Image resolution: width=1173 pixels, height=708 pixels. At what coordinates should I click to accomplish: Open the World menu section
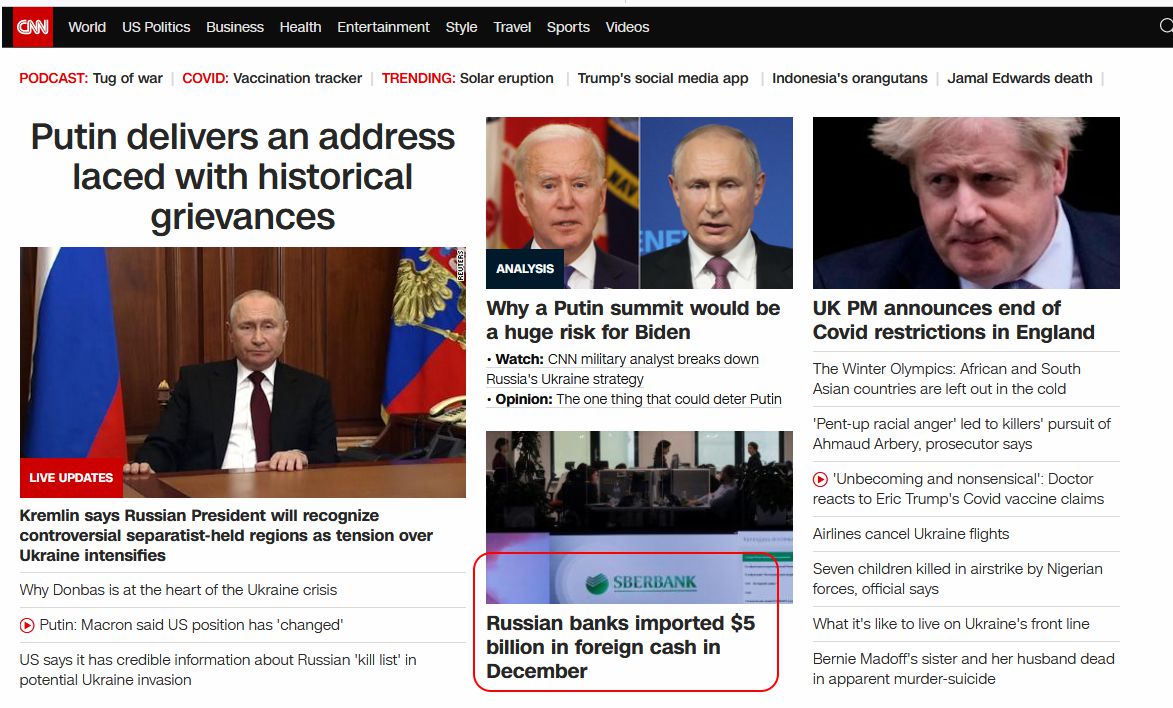point(87,27)
